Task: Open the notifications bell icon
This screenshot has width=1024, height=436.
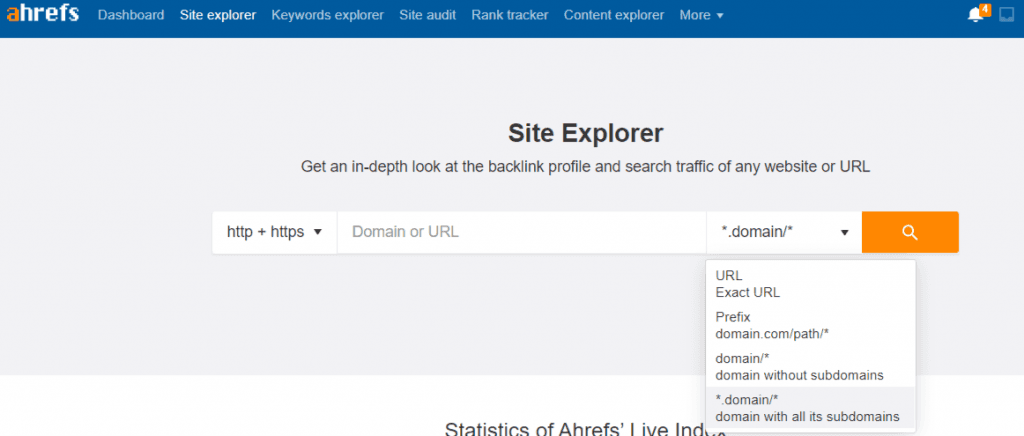Action: click(x=976, y=15)
